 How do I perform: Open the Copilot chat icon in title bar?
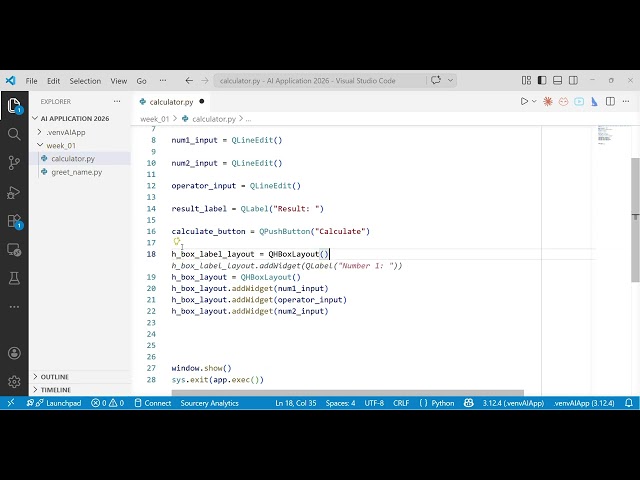tap(436, 80)
